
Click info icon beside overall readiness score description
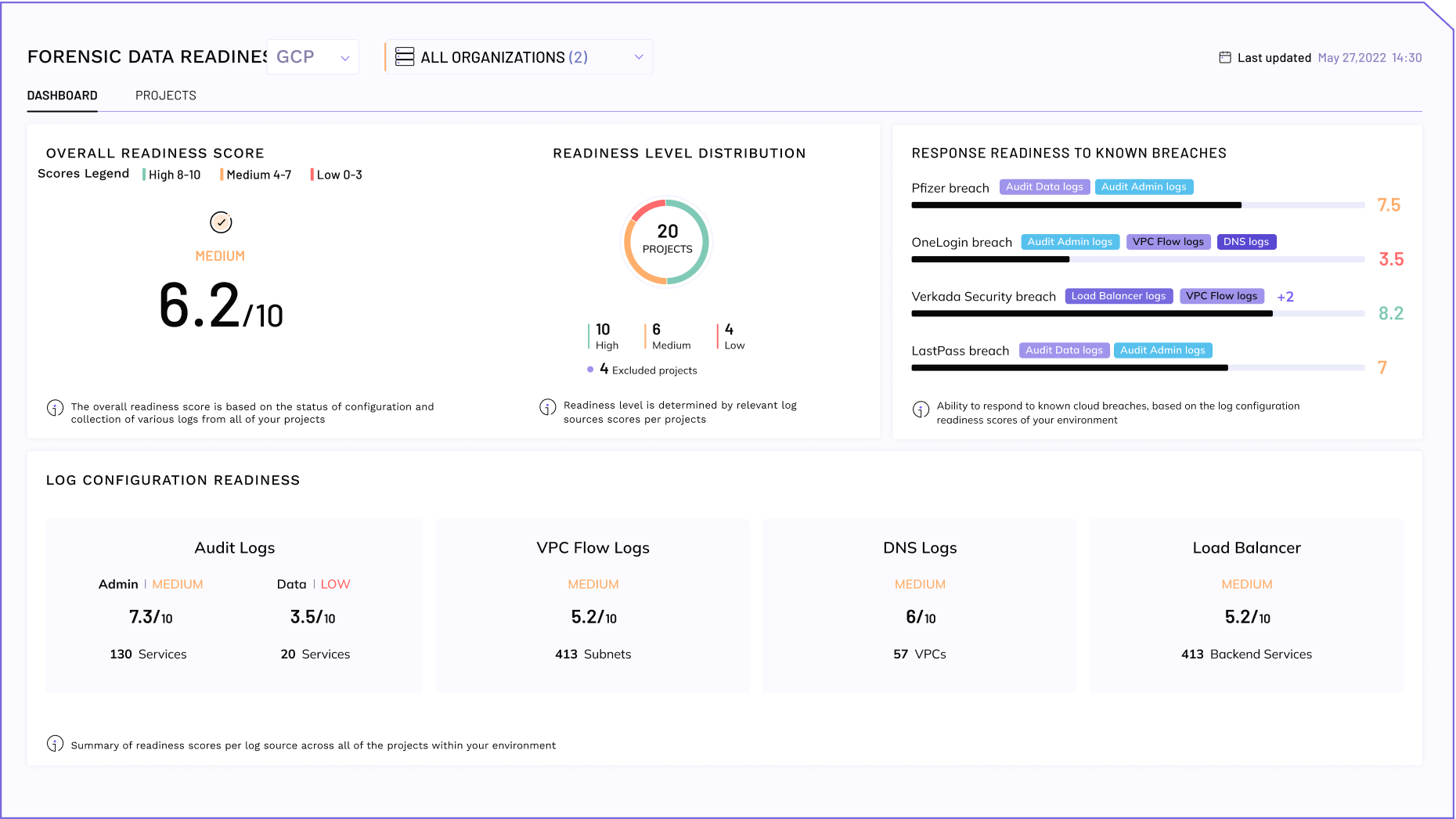[55, 408]
